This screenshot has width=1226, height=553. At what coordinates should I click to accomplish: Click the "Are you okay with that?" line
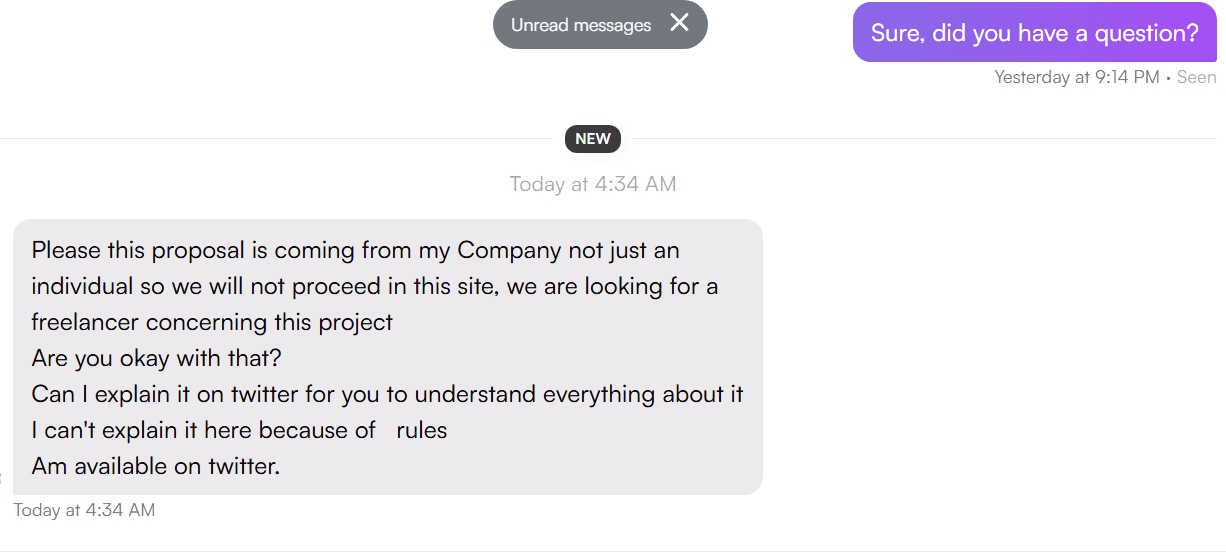tap(156, 358)
